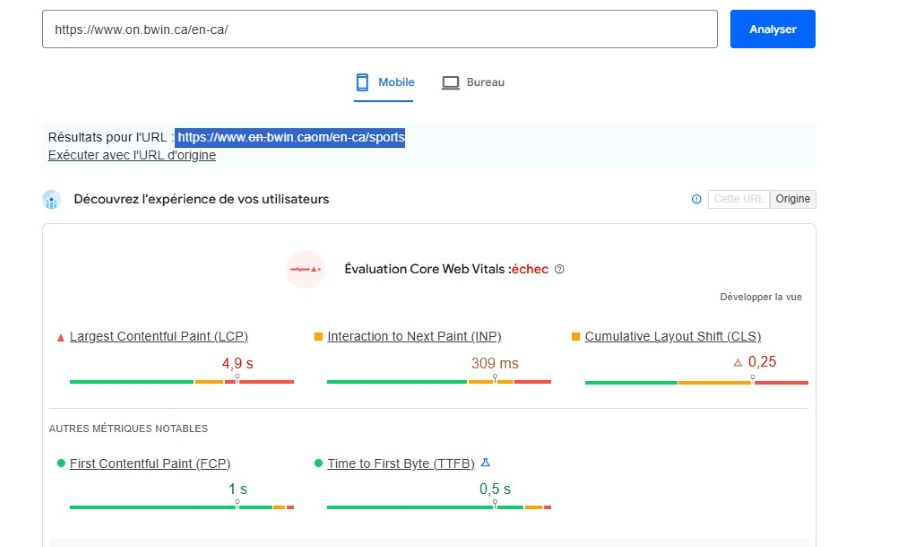
Task: Click the 0,25 CLS value
Action: pos(762,362)
